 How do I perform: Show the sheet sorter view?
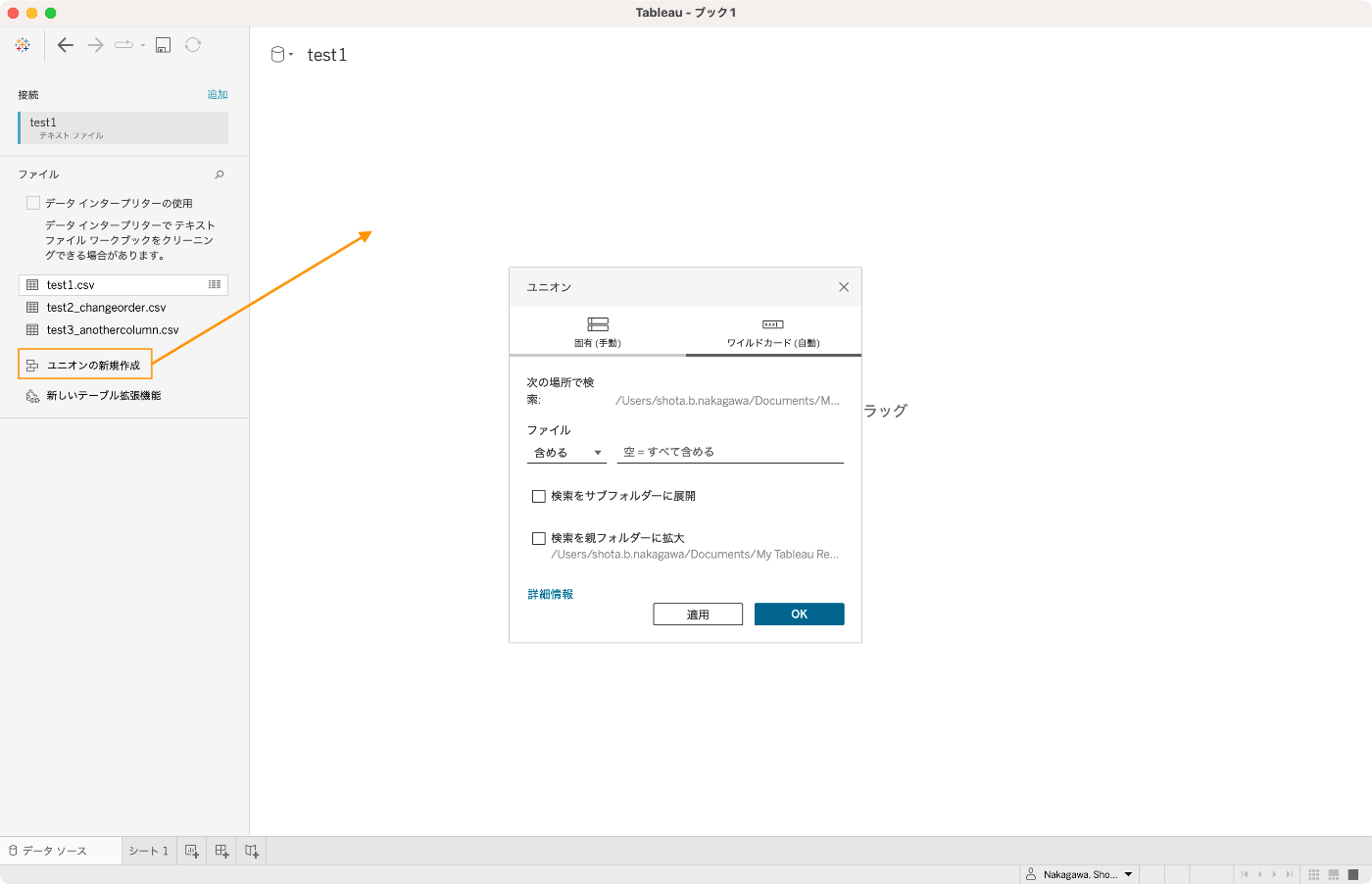(x=1314, y=874)
